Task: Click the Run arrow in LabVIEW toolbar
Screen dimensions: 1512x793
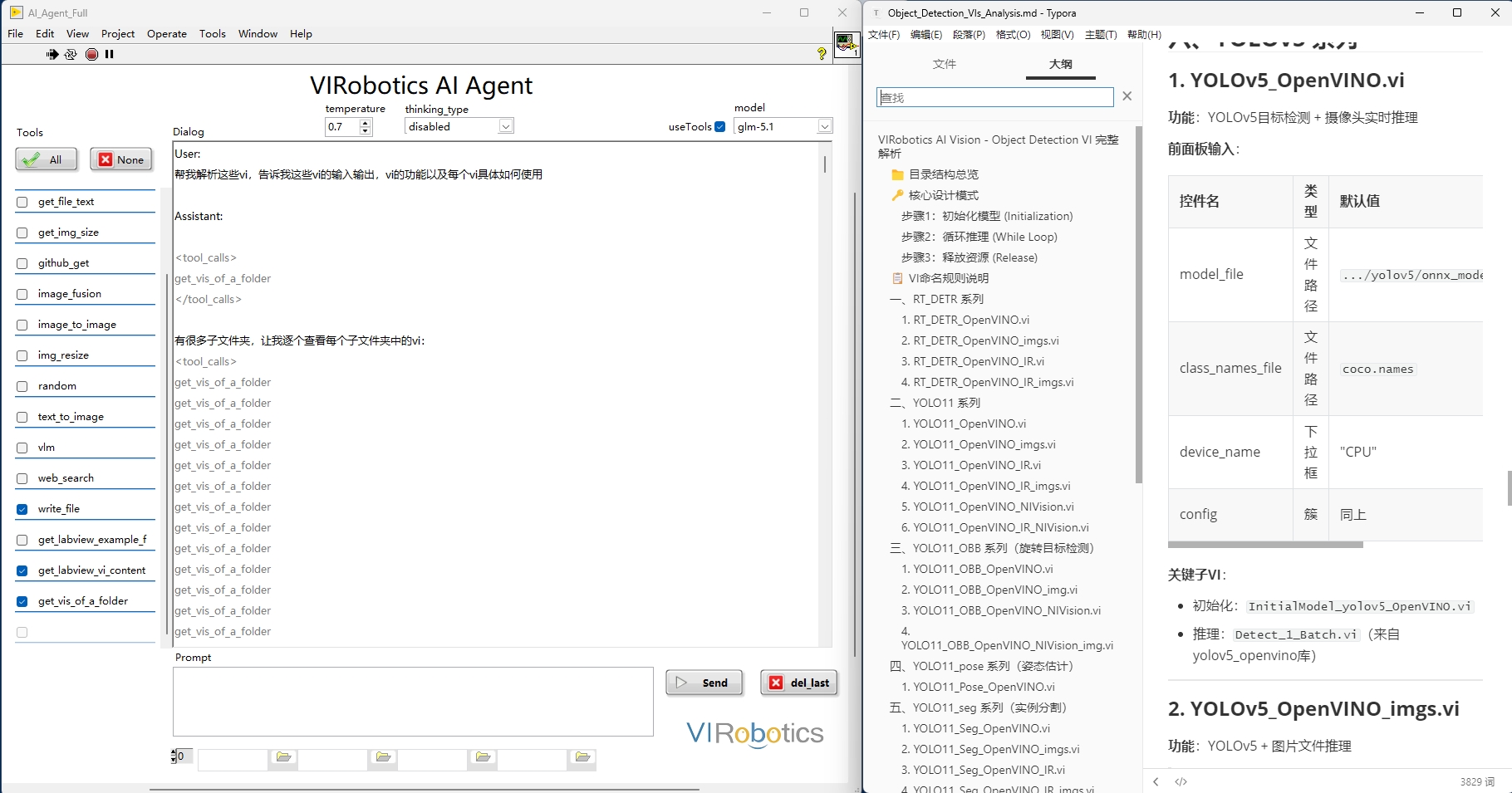Action: coord(52,54)
